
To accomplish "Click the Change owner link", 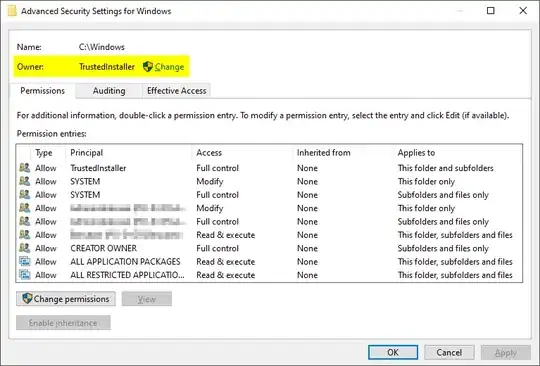I will (169, 67).
